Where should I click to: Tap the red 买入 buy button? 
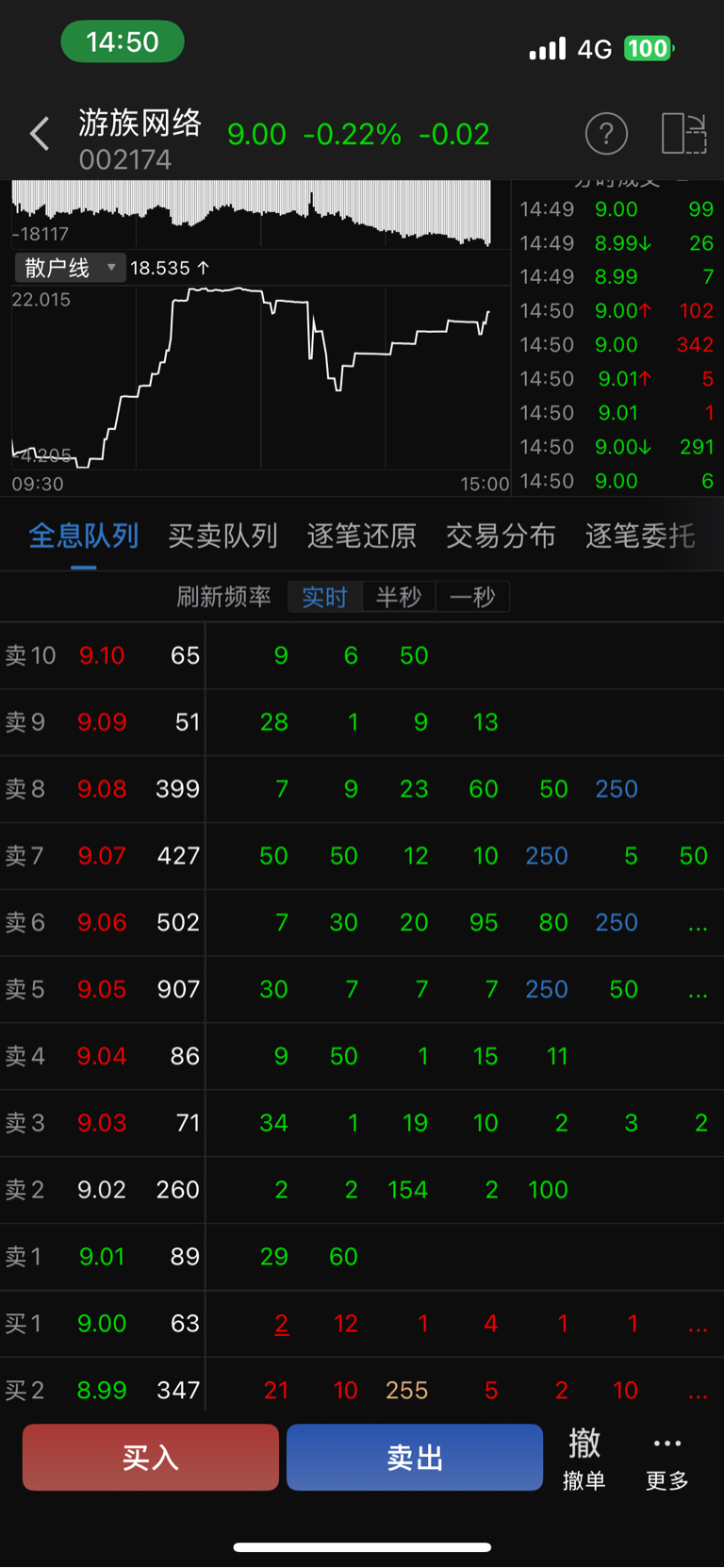151,1458
